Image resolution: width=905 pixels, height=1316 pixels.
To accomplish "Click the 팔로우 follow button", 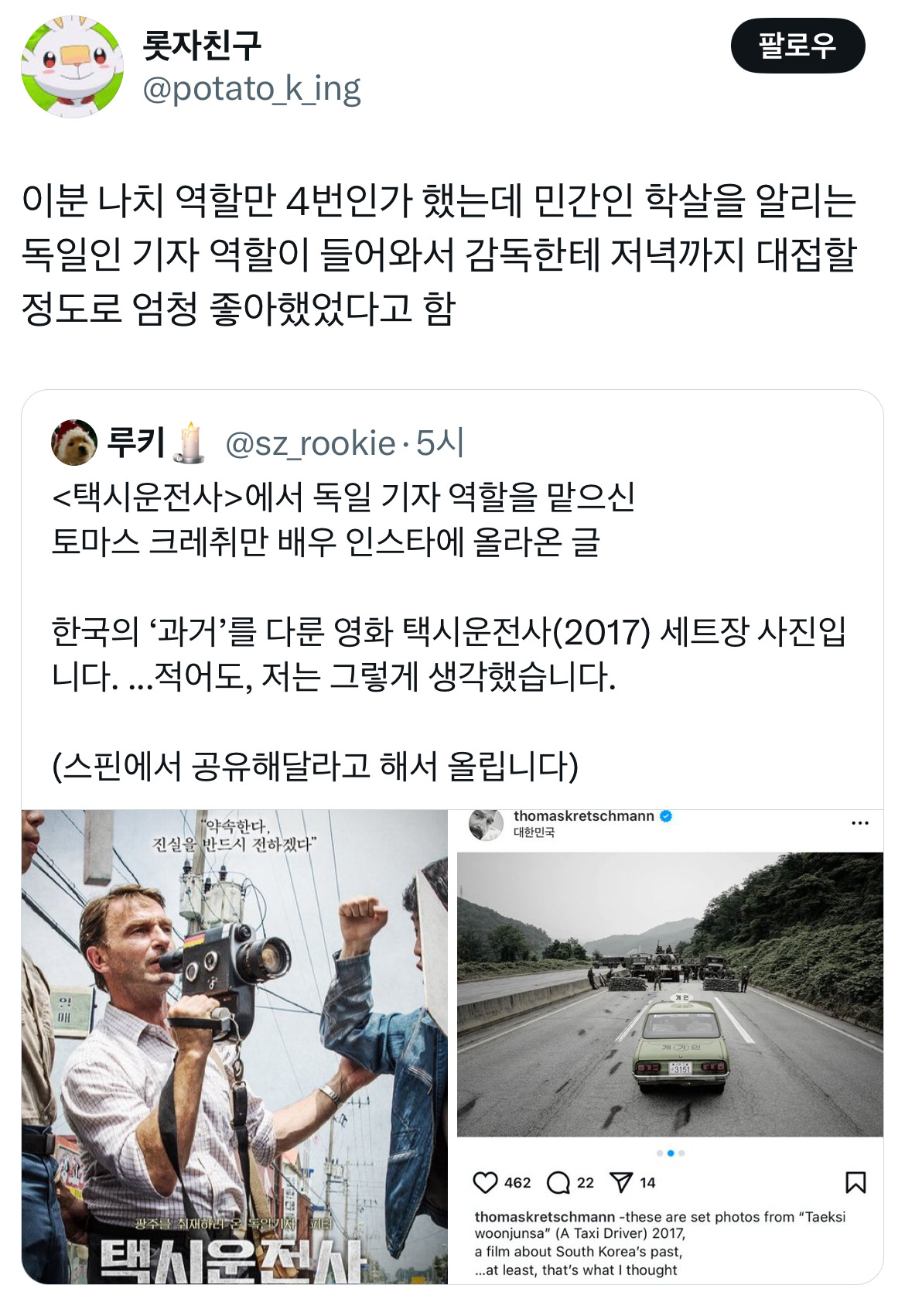I will coord(797,46).
